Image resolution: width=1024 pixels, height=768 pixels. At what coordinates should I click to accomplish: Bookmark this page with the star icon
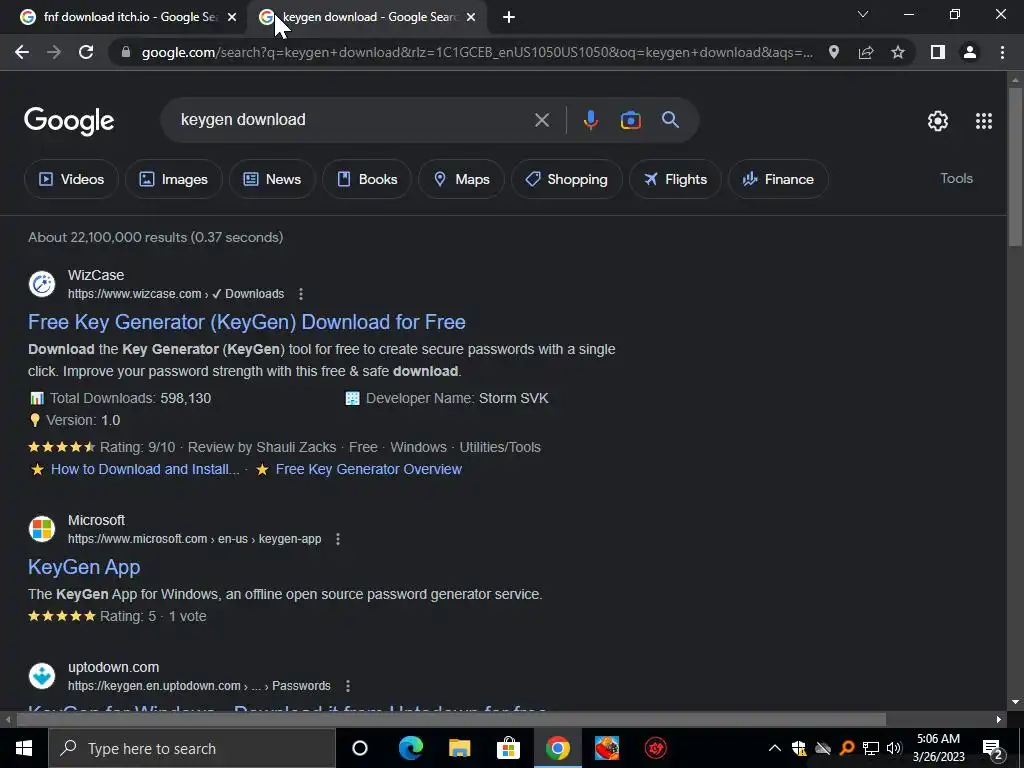(x=898, y=52)
